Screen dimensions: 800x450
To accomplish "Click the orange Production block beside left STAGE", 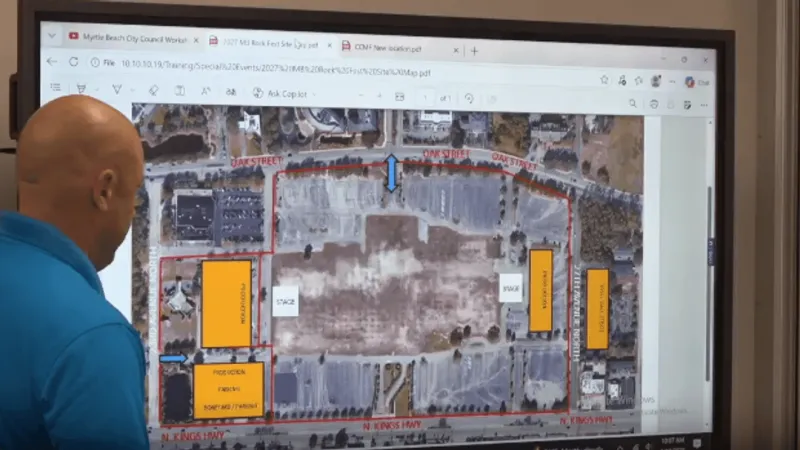I will click(x=227, y=304).
